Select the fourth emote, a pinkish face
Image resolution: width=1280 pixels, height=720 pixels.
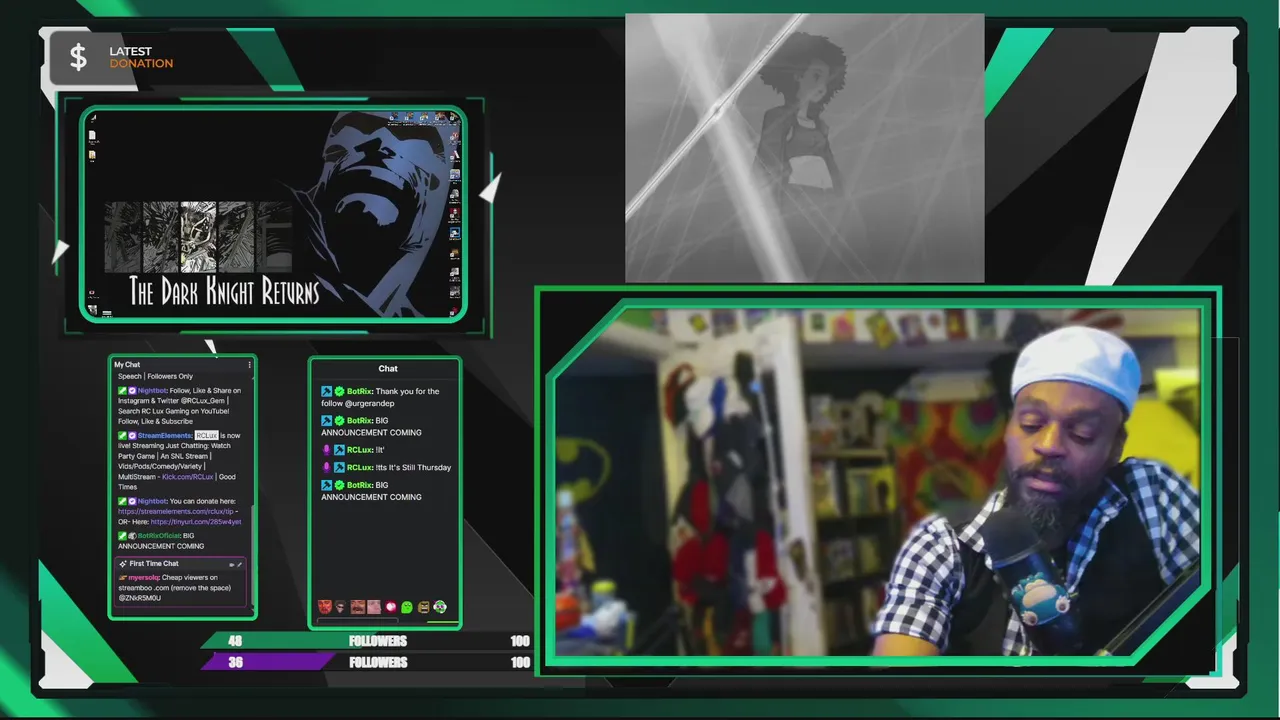pos(374,607)
